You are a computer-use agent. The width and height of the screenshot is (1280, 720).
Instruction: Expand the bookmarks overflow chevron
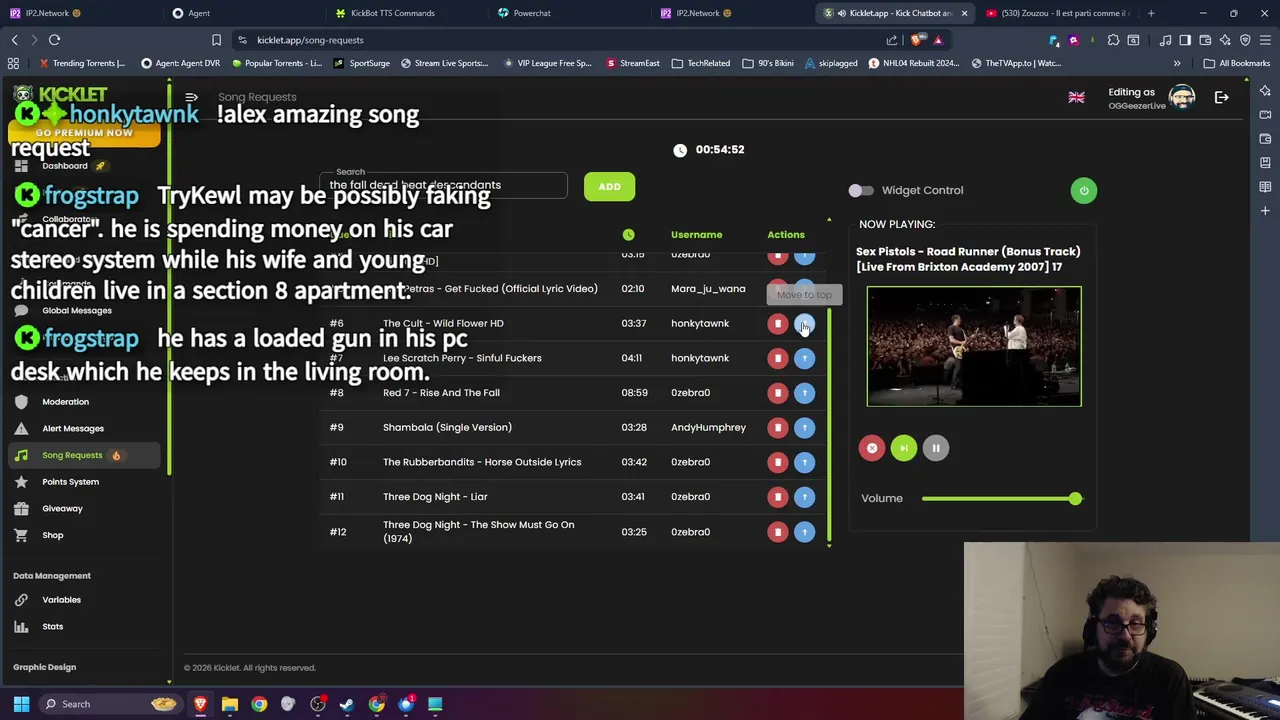(1177, 63)
